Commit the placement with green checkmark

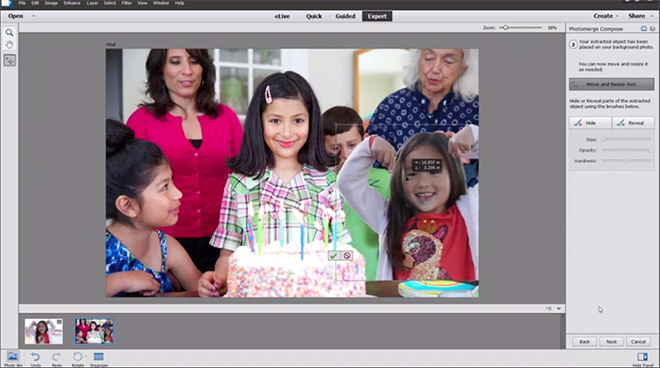click(x=334, y=256)
